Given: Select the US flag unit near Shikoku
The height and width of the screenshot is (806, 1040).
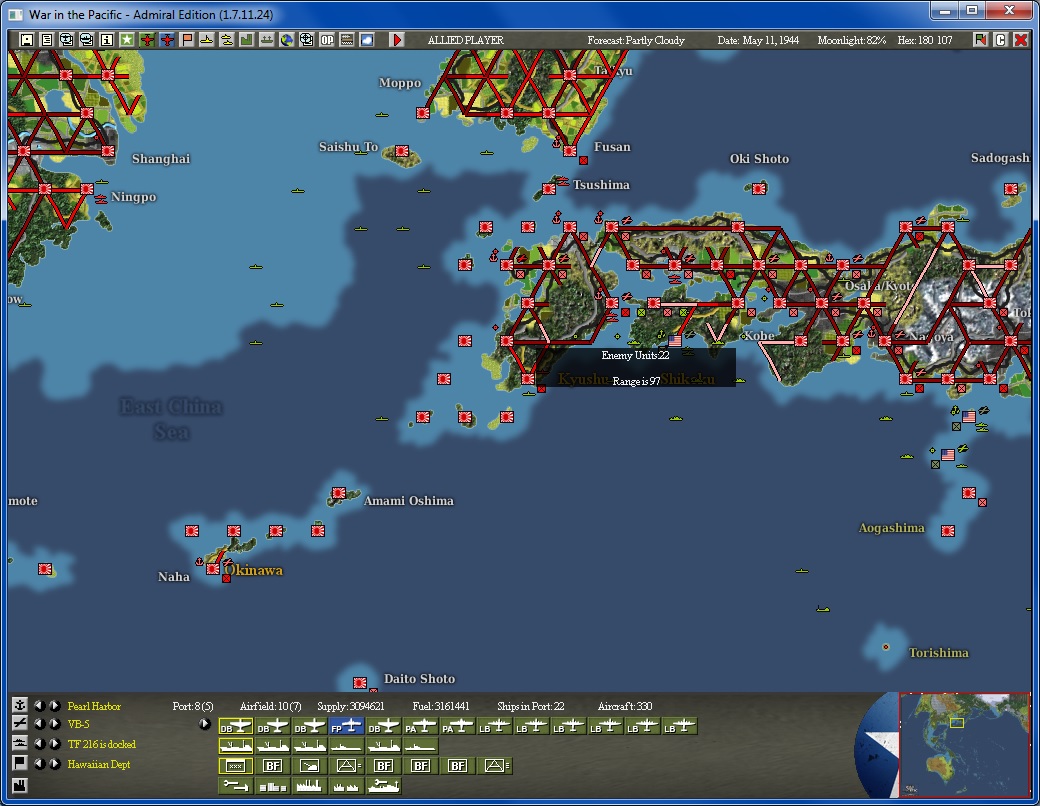Looking at the screenshot, I should [675, 340].
